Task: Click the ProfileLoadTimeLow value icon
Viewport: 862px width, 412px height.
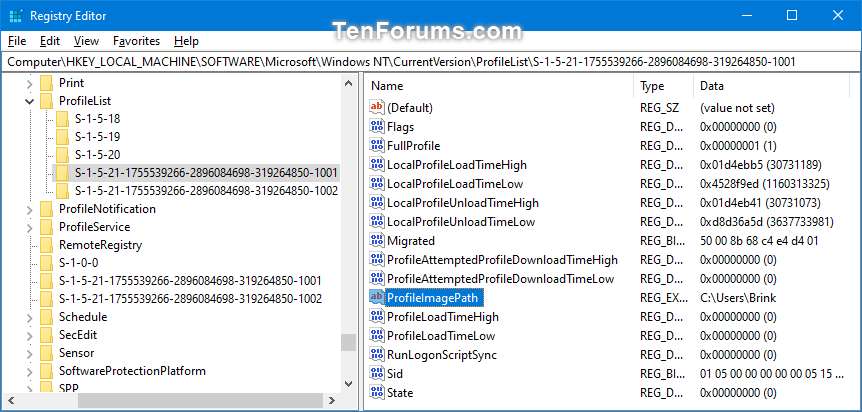Action: coord(377,336)
